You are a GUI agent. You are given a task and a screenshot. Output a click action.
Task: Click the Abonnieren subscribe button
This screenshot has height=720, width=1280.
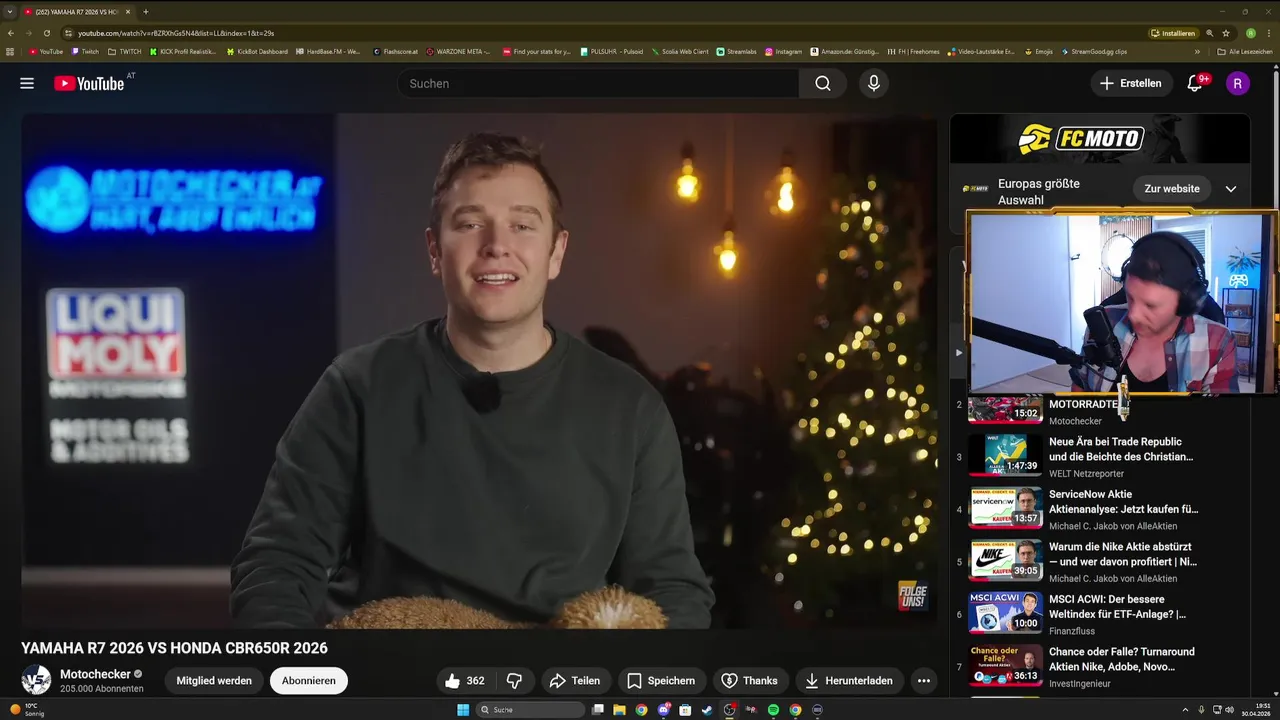pos(309,681)
